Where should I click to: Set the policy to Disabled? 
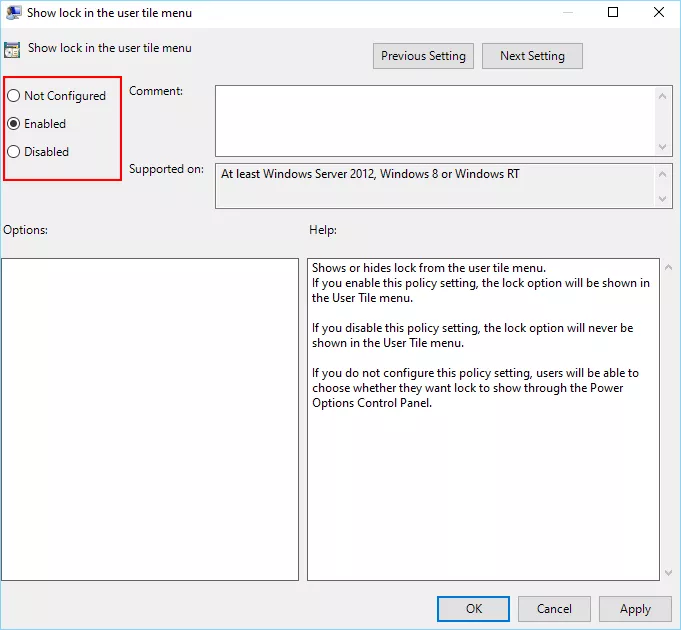13,152
